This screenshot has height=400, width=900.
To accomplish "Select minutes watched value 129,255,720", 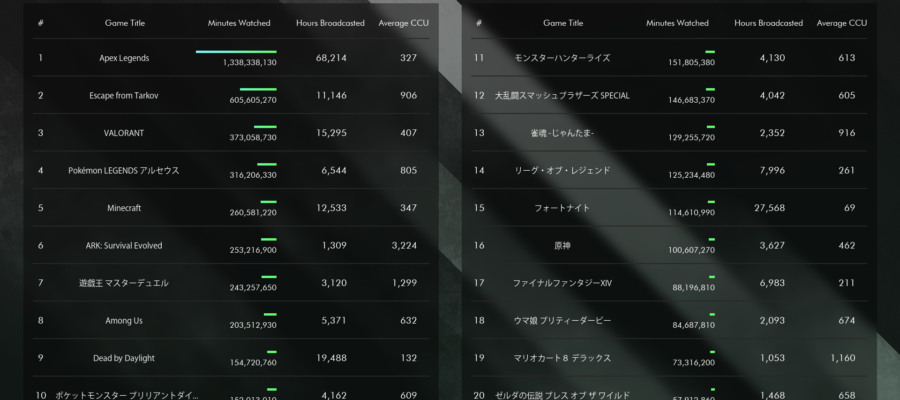I will click(x=692, y=138).
